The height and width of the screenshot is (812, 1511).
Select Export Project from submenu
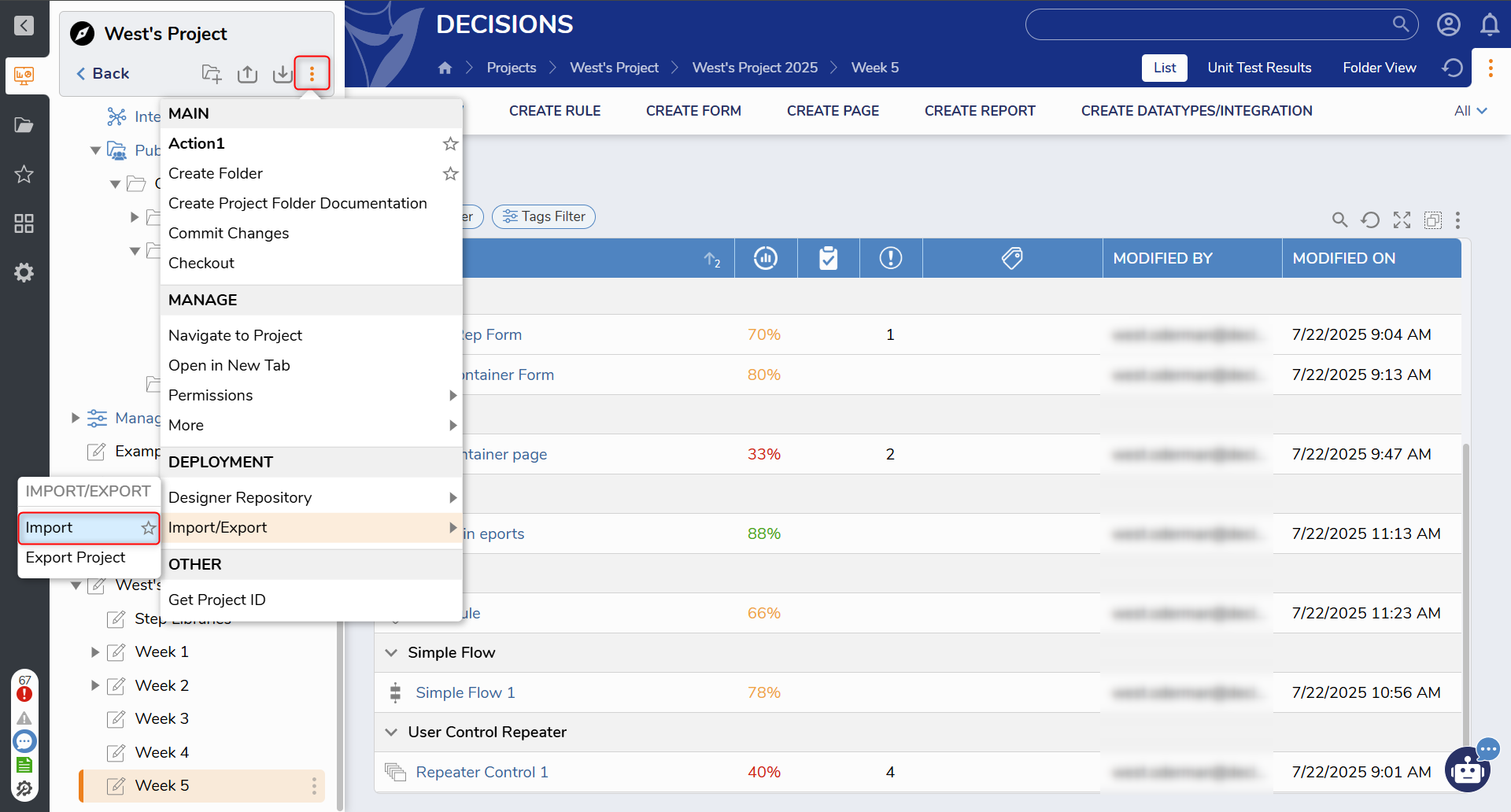(76, 558)
